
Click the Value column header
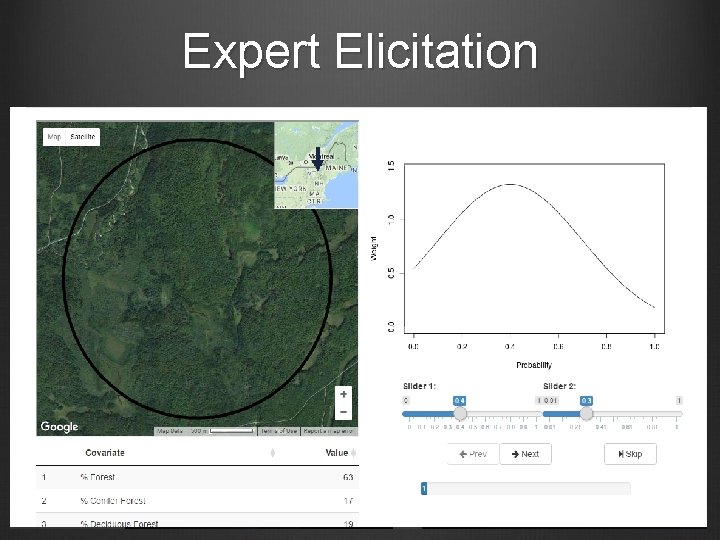coord(337,453)
